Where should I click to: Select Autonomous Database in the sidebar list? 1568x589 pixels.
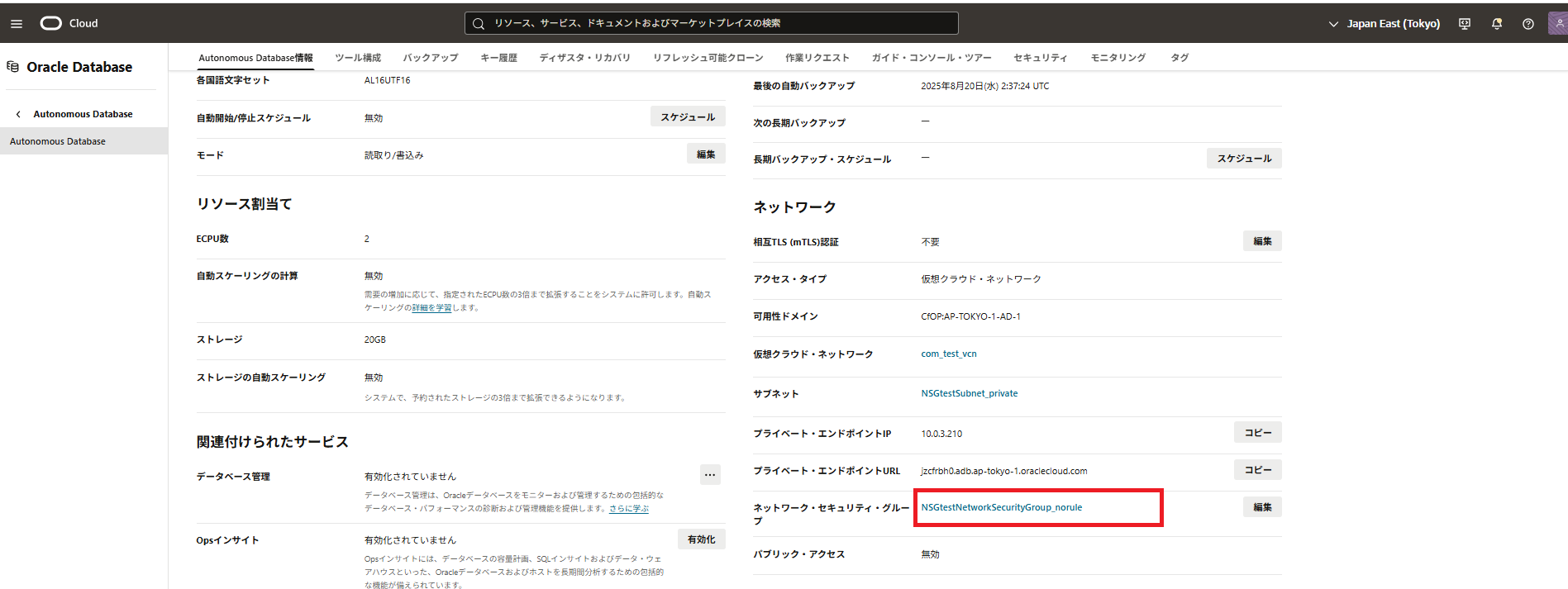click(83, 141)
